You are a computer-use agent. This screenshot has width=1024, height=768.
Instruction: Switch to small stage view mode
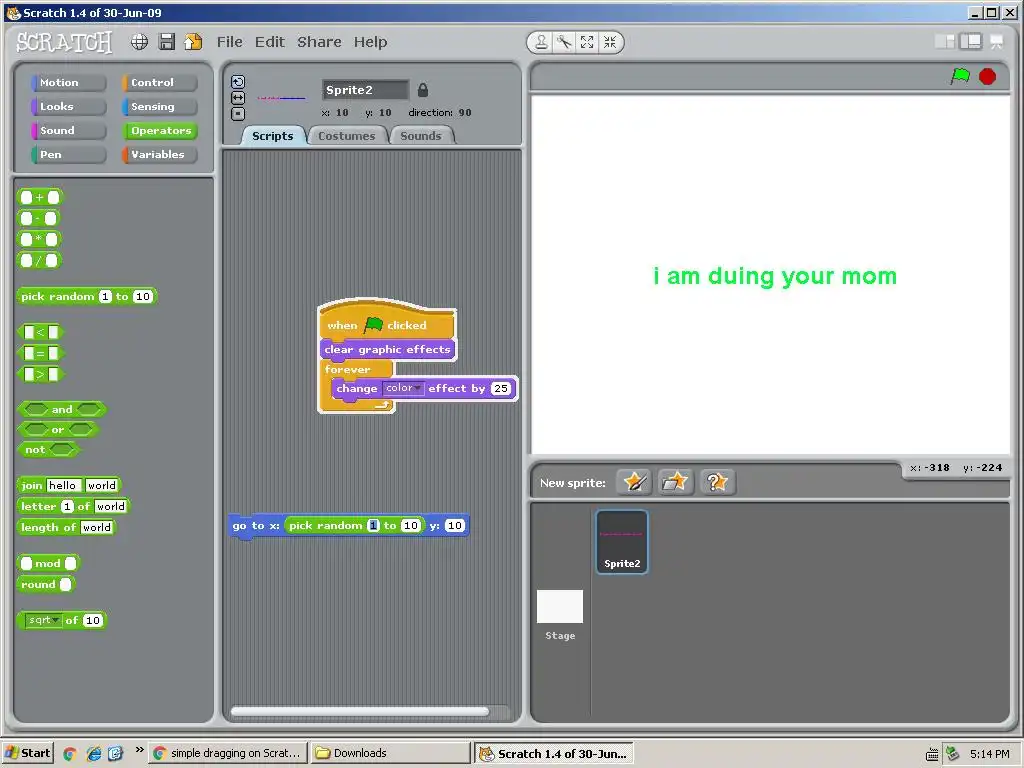944,42
